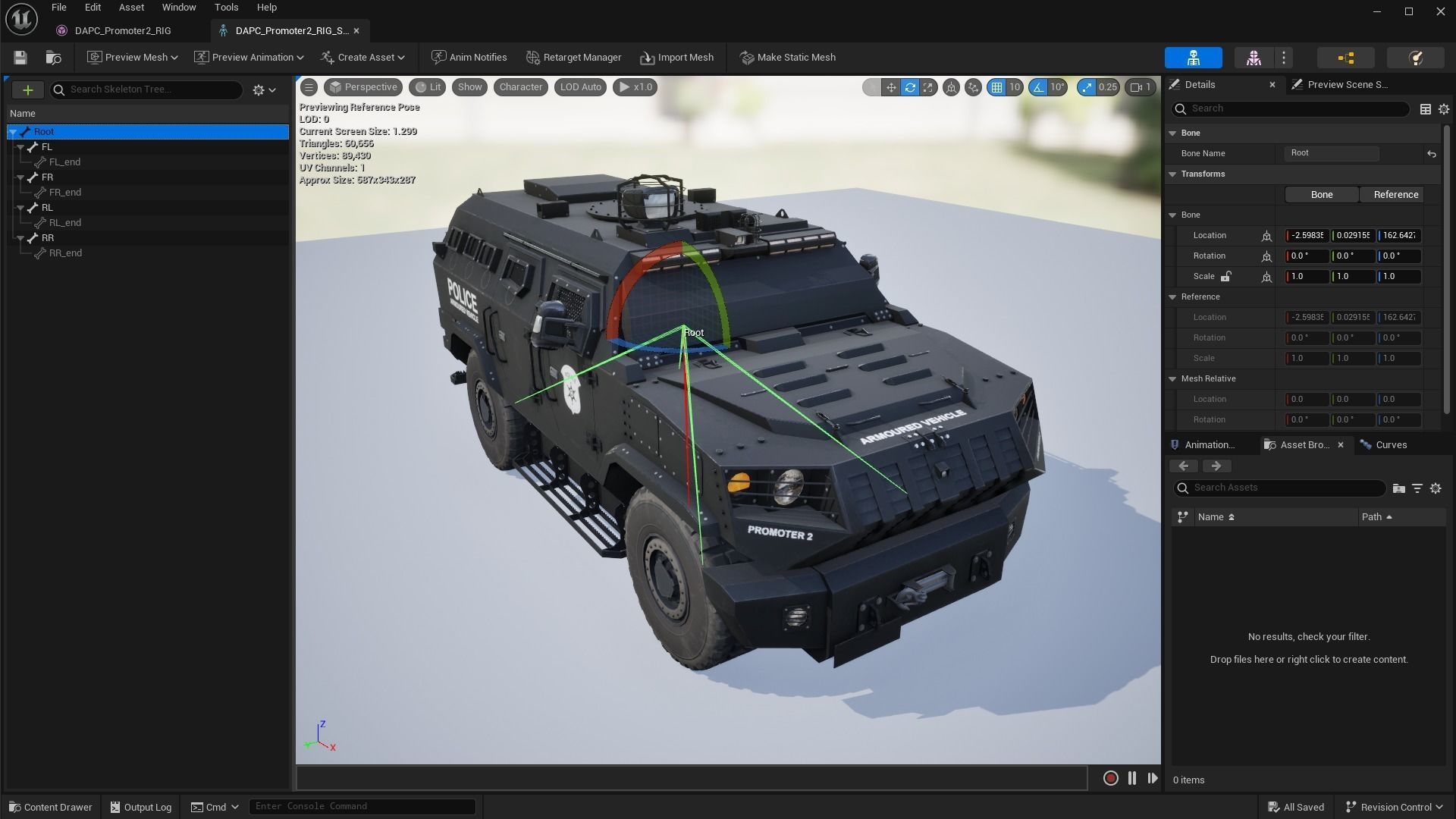Open Asset Browser view settings gear

(1436, 488)
